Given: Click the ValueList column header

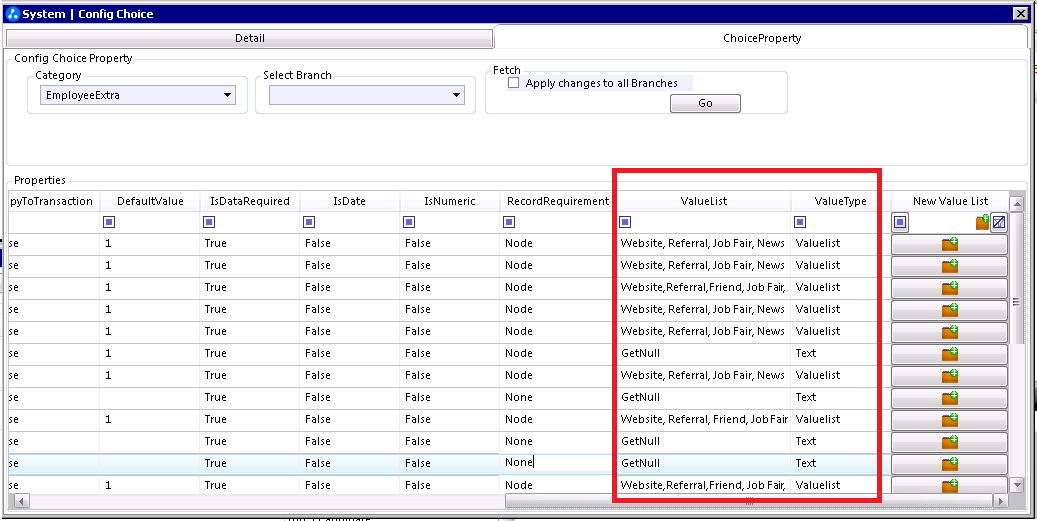Looking at the screenshot, I should [704, 201].
